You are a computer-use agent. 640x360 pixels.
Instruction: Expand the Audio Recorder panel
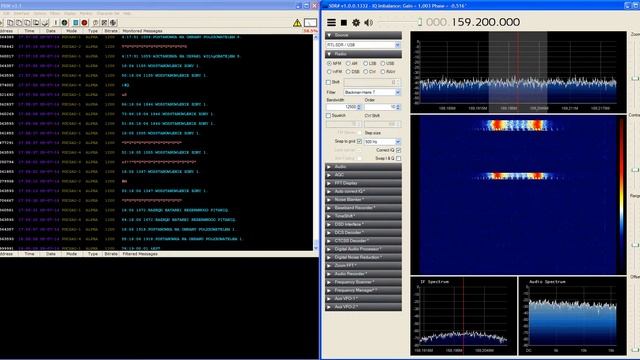(363, 273)
